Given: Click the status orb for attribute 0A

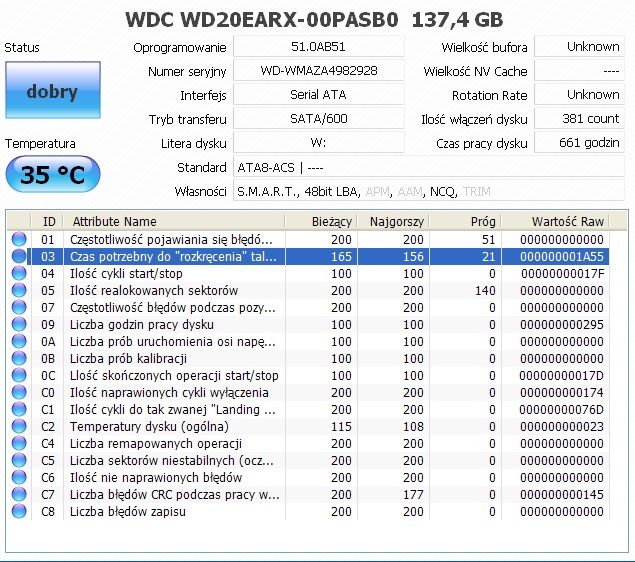Looking at the screenshot, I should click(19, 341).
